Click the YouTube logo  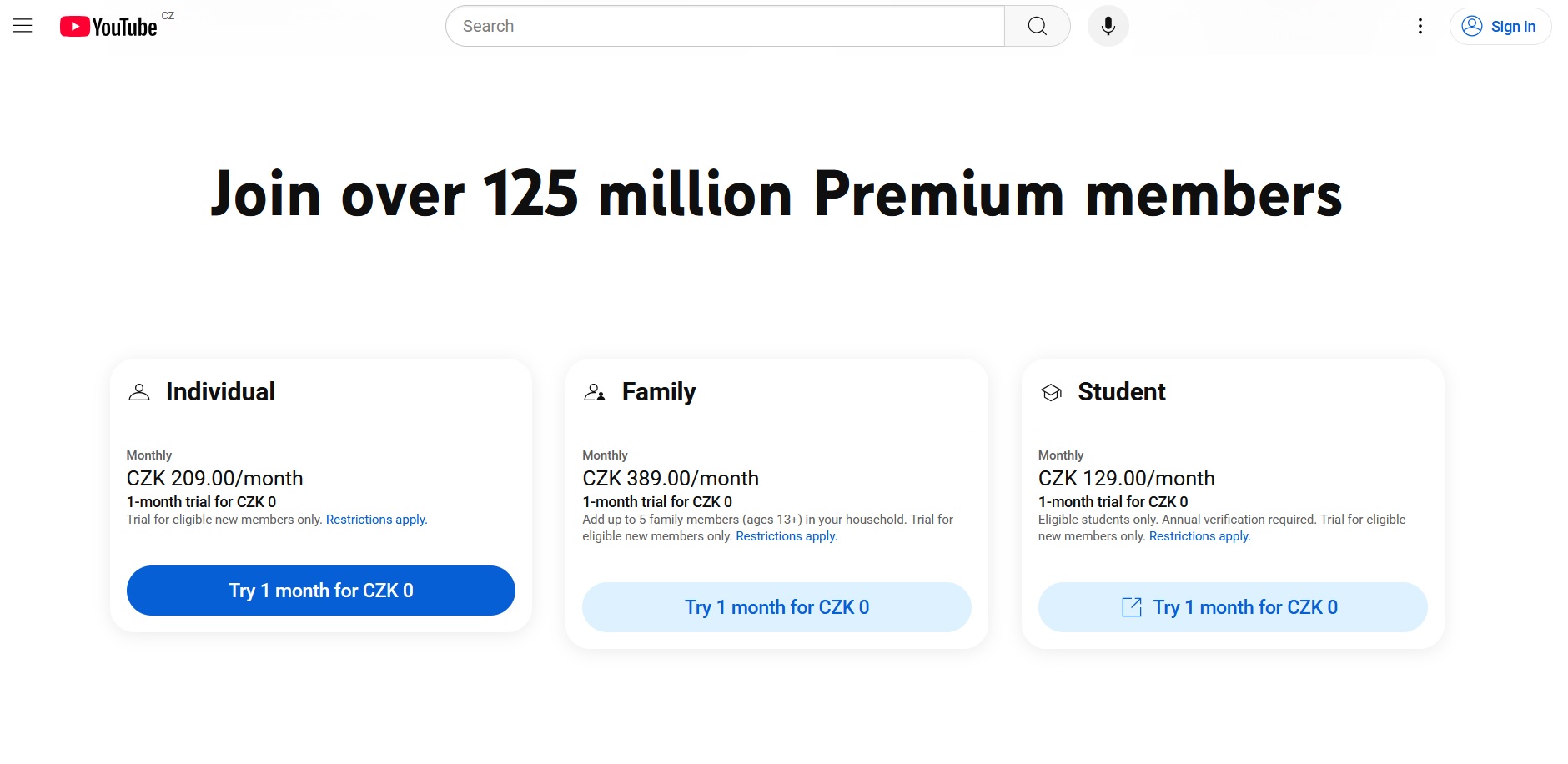108,27
